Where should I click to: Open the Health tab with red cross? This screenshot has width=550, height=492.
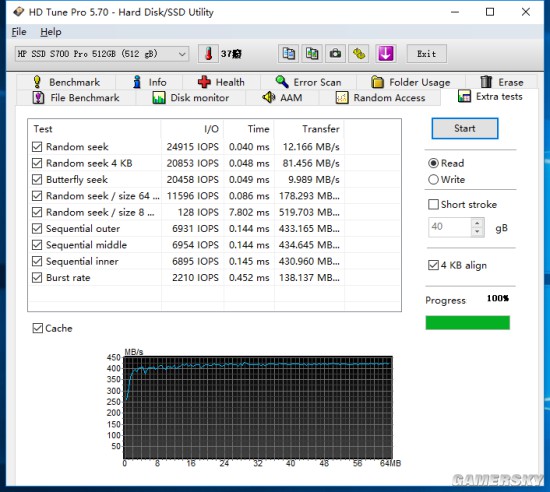pyautogui.click(x=221, y=82)
